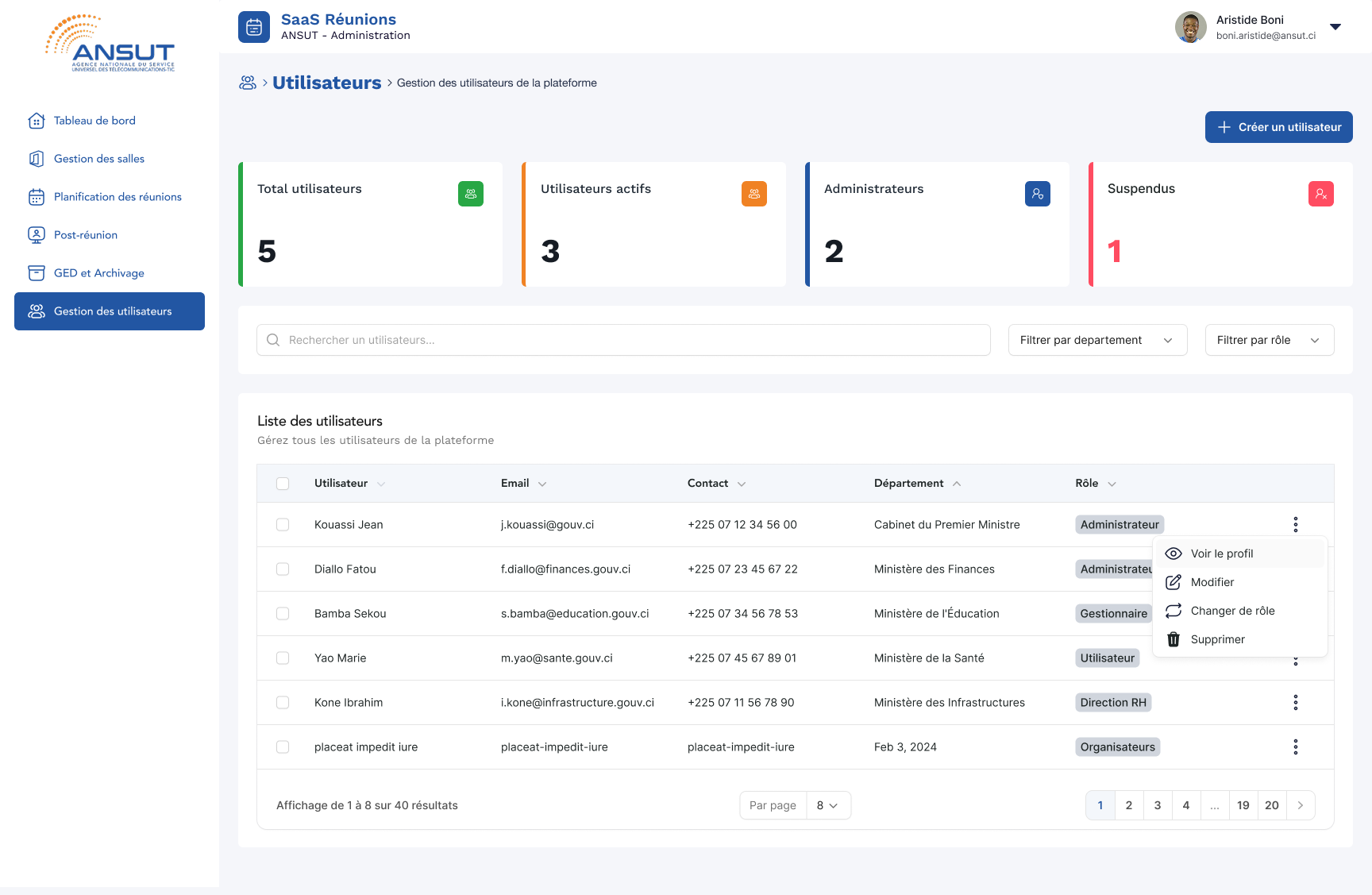
Task: Choose Modifier from context menu
Action: point(1240,582)
